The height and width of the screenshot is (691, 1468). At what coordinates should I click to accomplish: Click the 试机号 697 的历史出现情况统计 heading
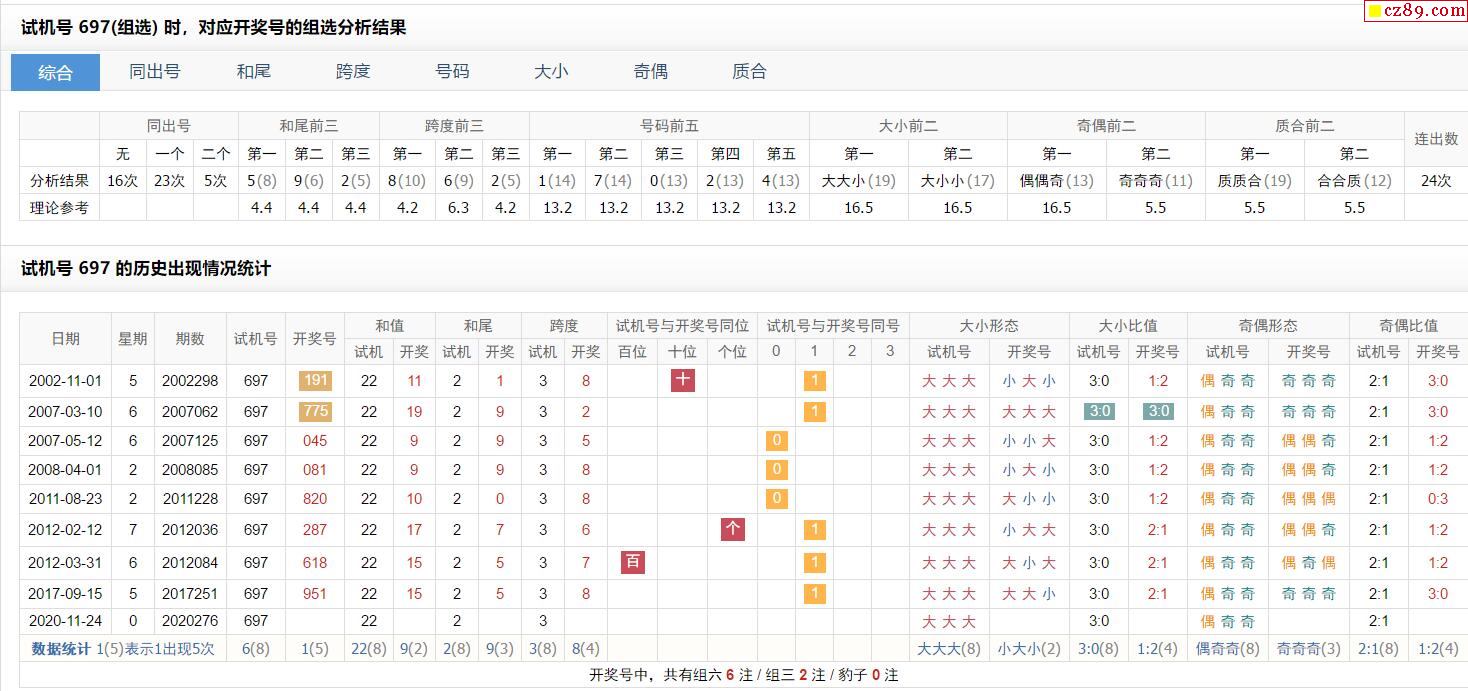click(x=146, y=269)
